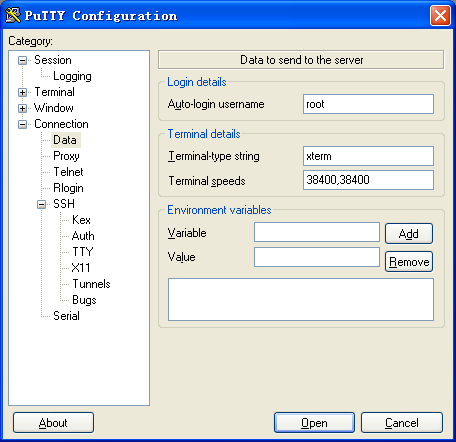Expand the Terminal tree node
This screenshot has width=456, height=442.
tap(22, 92)
